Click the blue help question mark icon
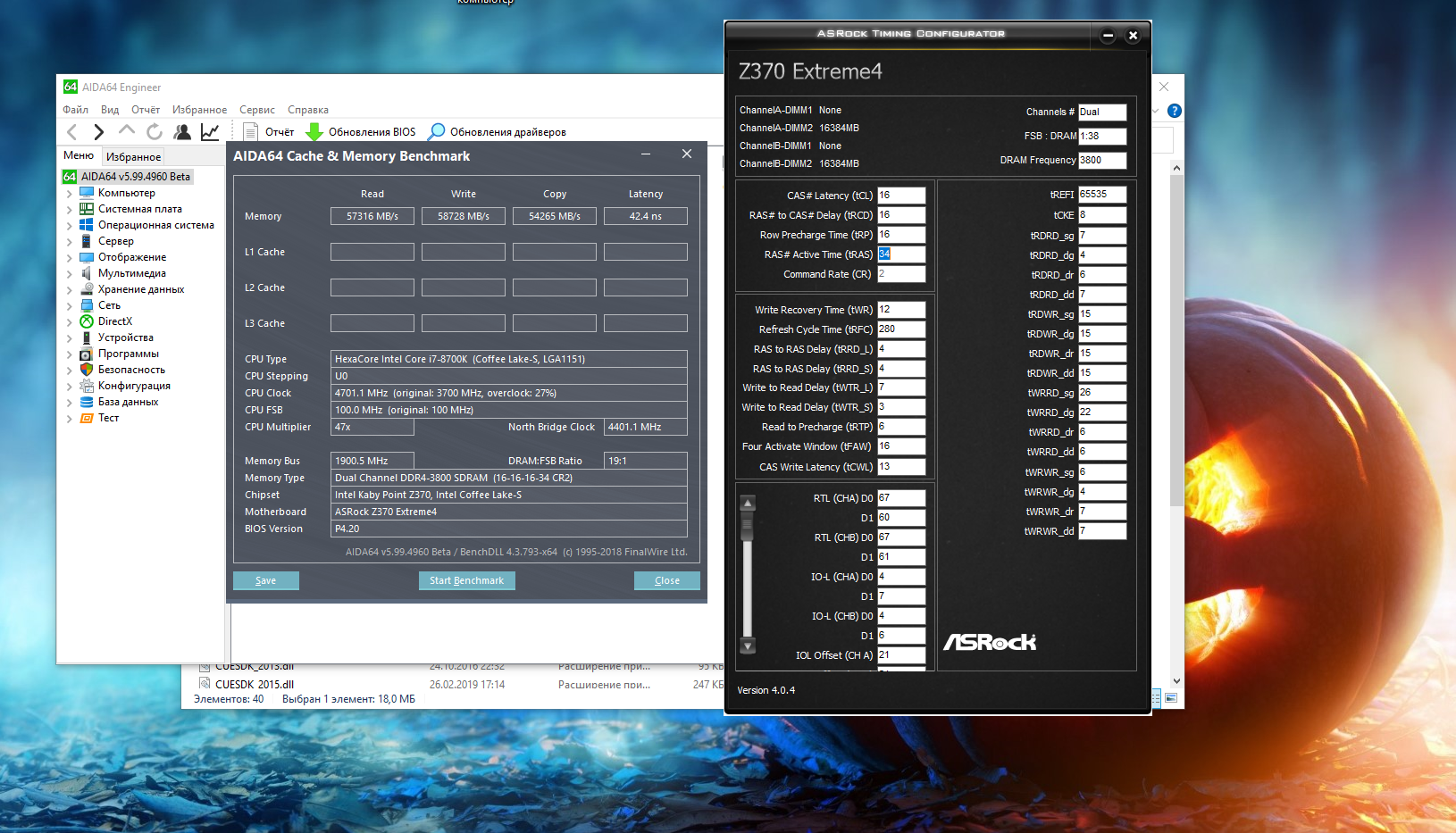The image size is (1456, 833). (1175, 111)
